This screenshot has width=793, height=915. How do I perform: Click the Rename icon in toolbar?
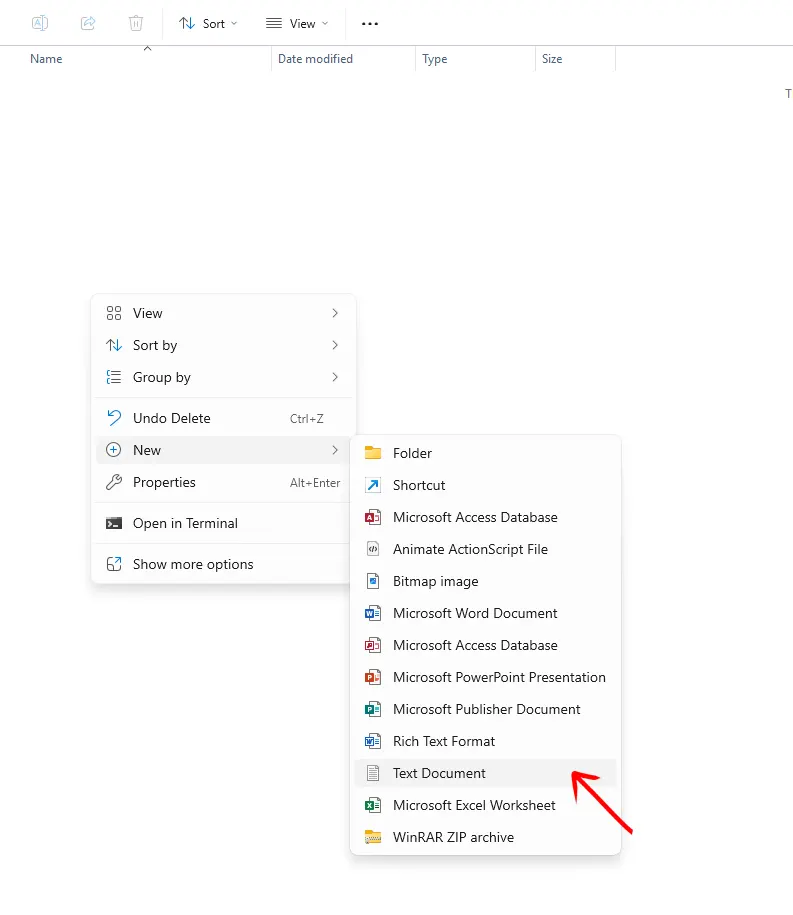tap(40, 23)
